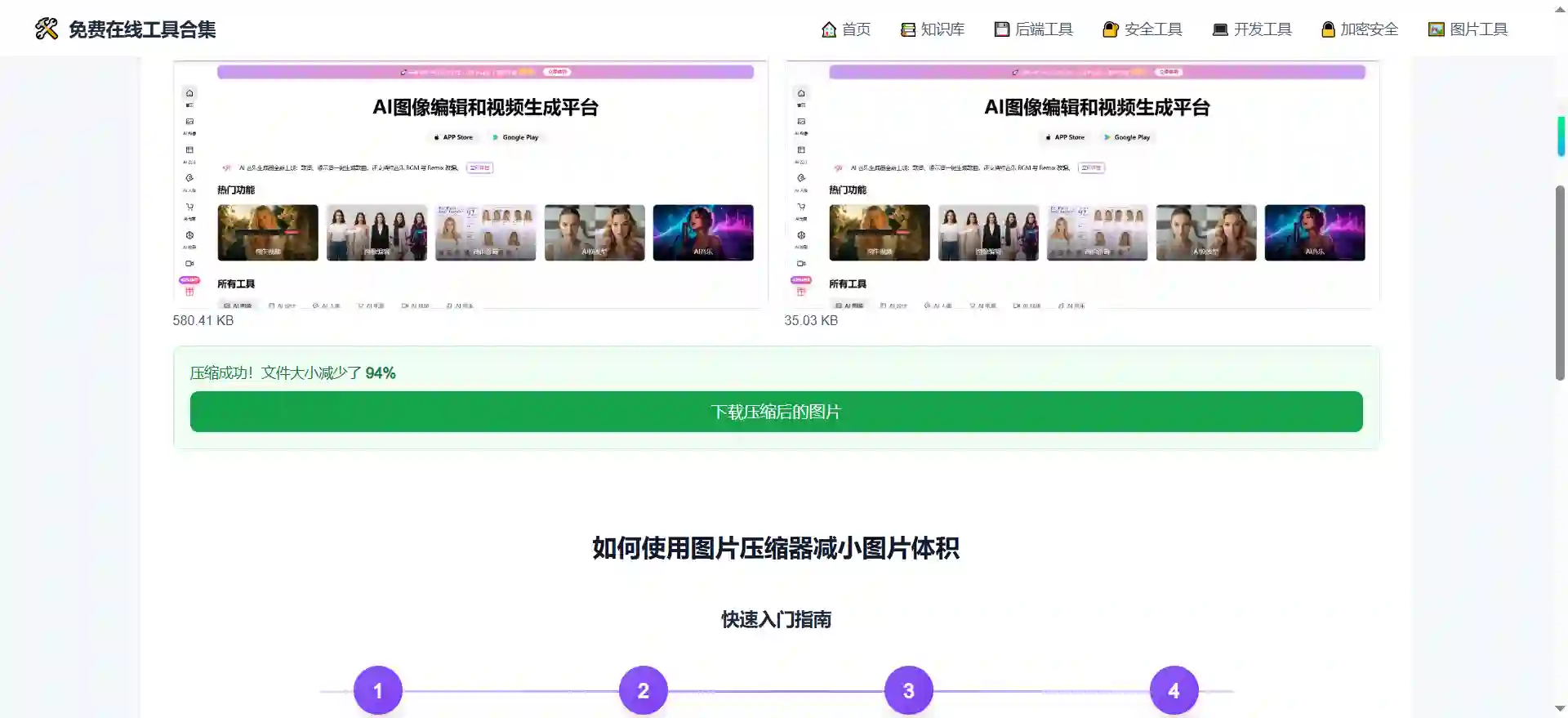1568x718 pixels.
Task: Click the compressed image preview (35.03 KB)
Action: [1082, 185]
